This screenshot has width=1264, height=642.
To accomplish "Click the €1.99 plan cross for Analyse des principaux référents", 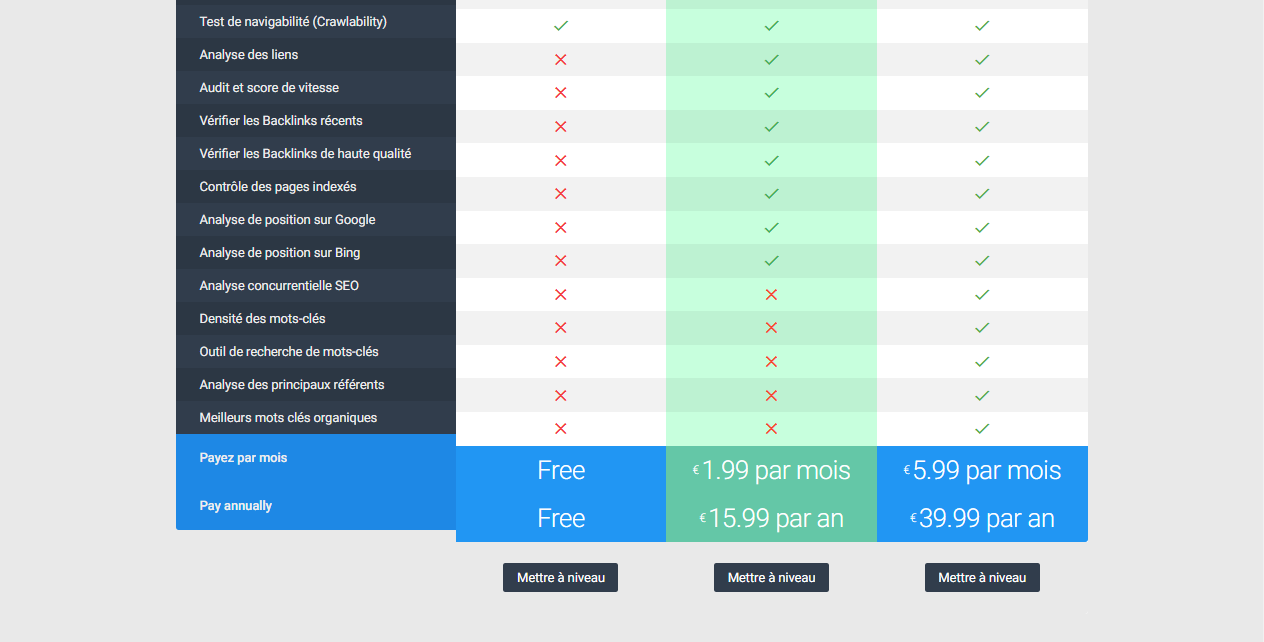I will [771, 396].
